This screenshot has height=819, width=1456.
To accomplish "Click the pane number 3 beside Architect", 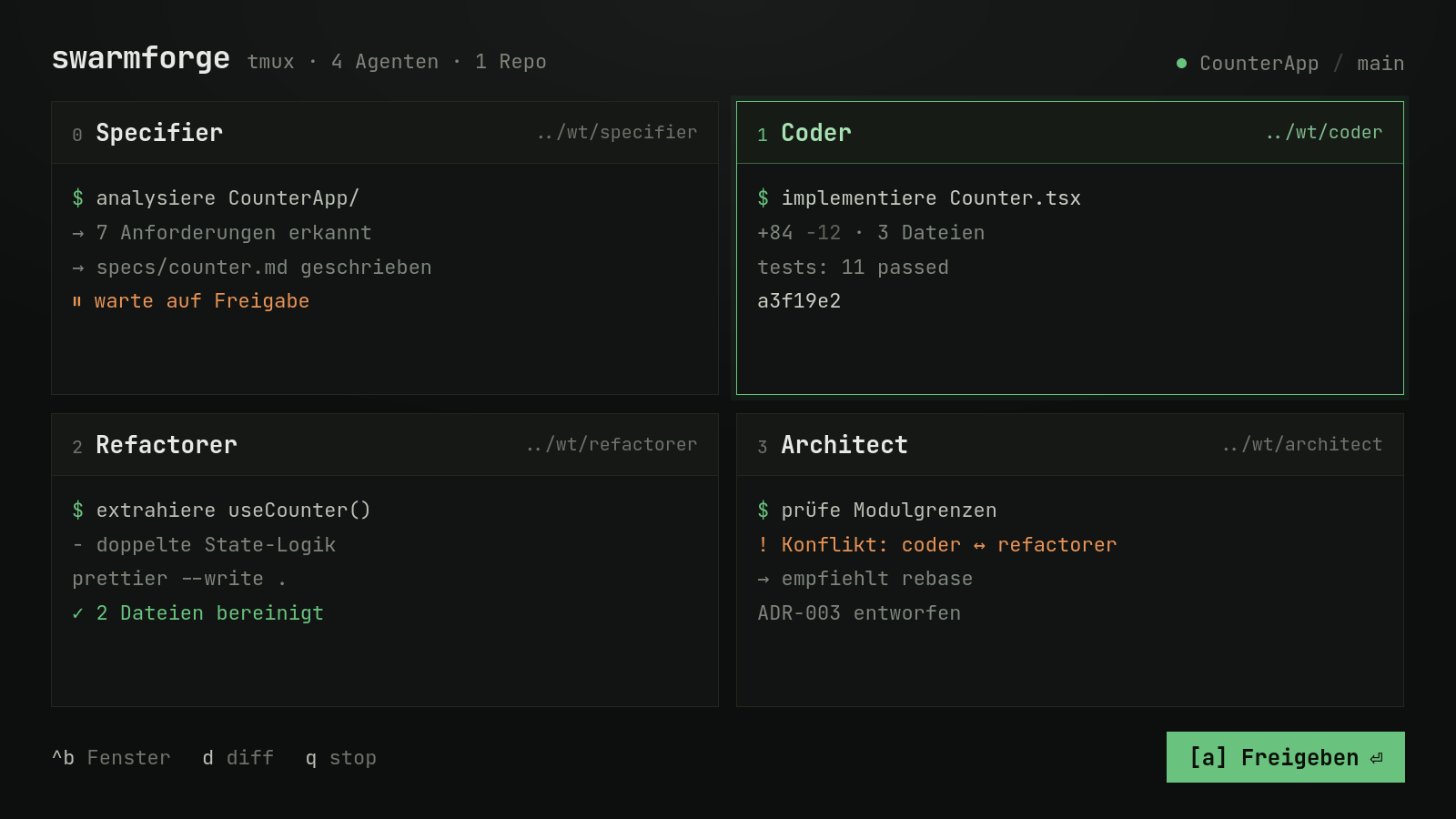I will (763, 447).
